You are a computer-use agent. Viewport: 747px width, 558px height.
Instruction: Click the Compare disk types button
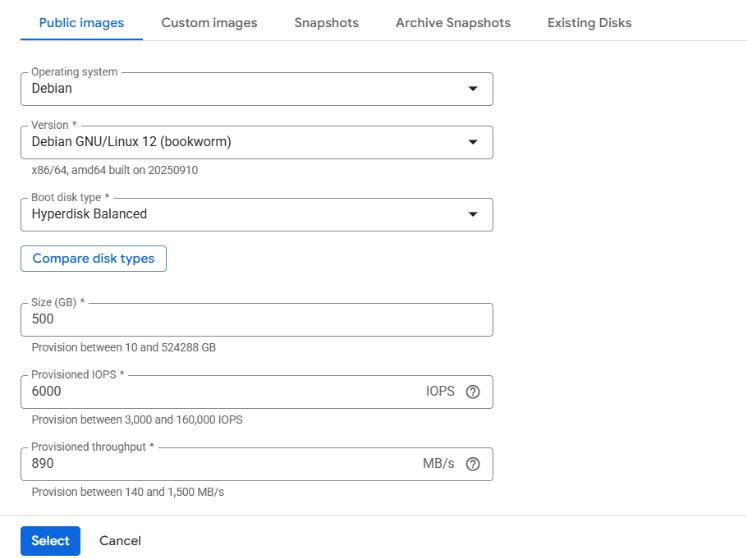click(93, 258)
